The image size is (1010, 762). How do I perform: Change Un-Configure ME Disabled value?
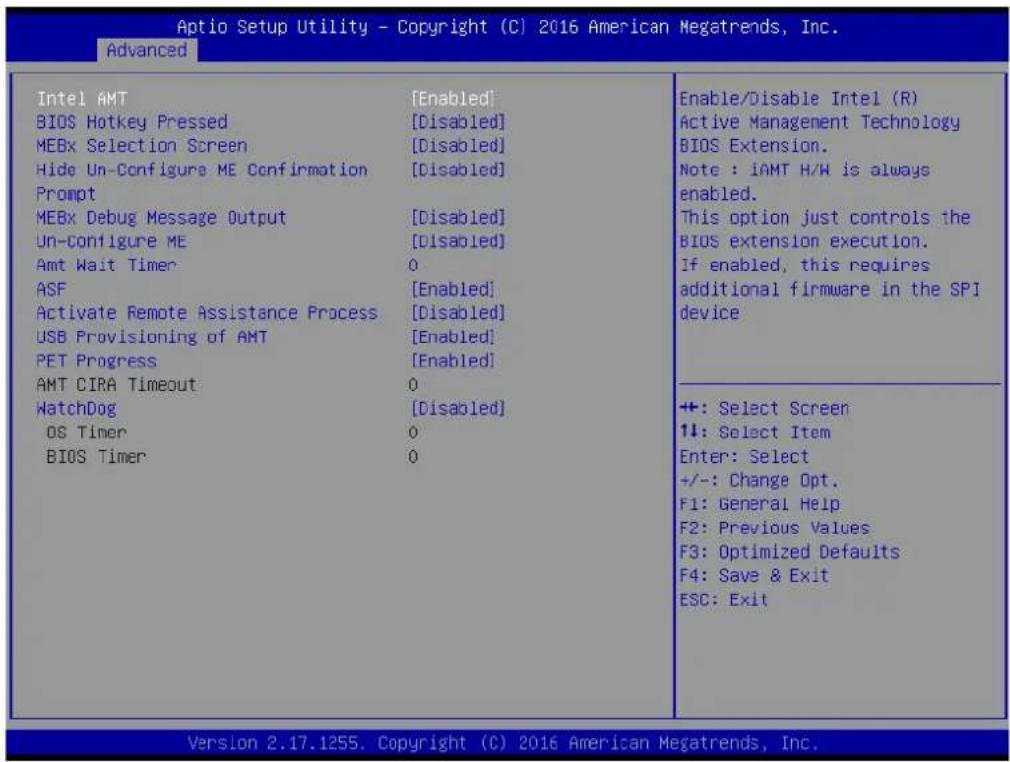pyautogui.click(x=458, y=242)
